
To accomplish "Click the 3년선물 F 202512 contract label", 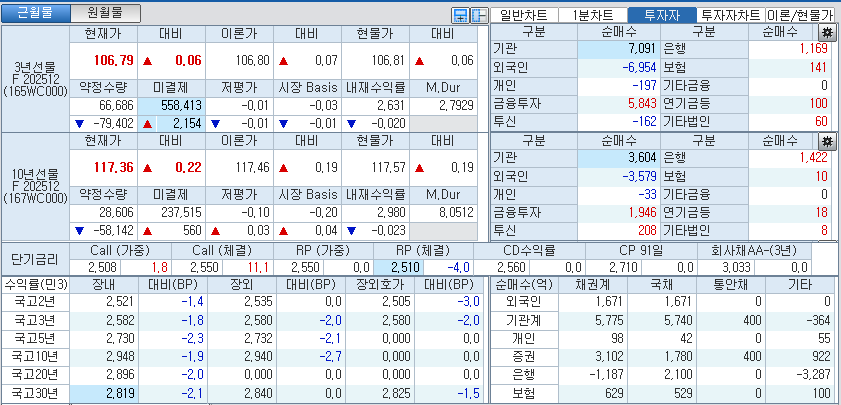I will click(x=35, y=79).
